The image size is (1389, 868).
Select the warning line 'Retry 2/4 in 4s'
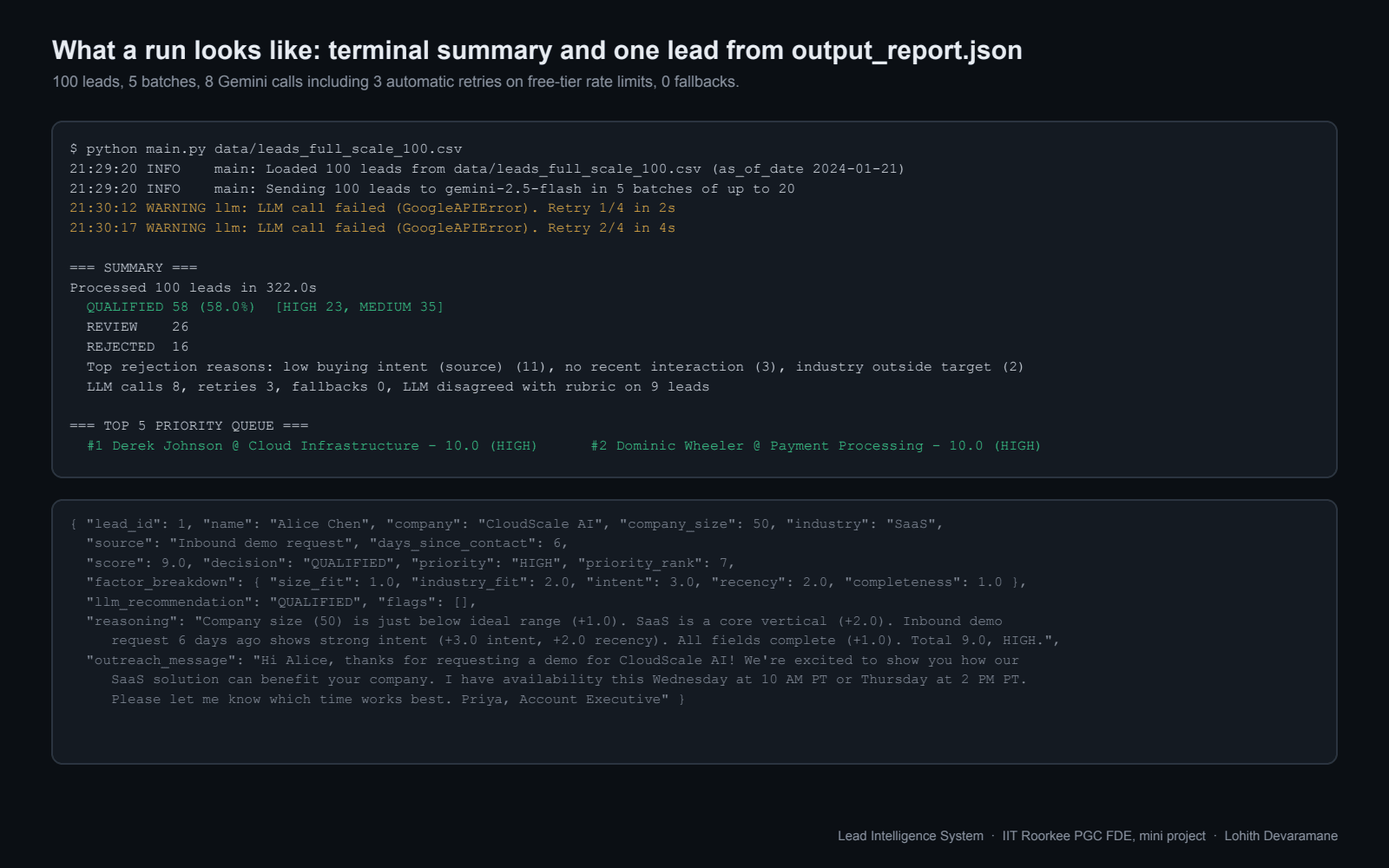[372, 228]
